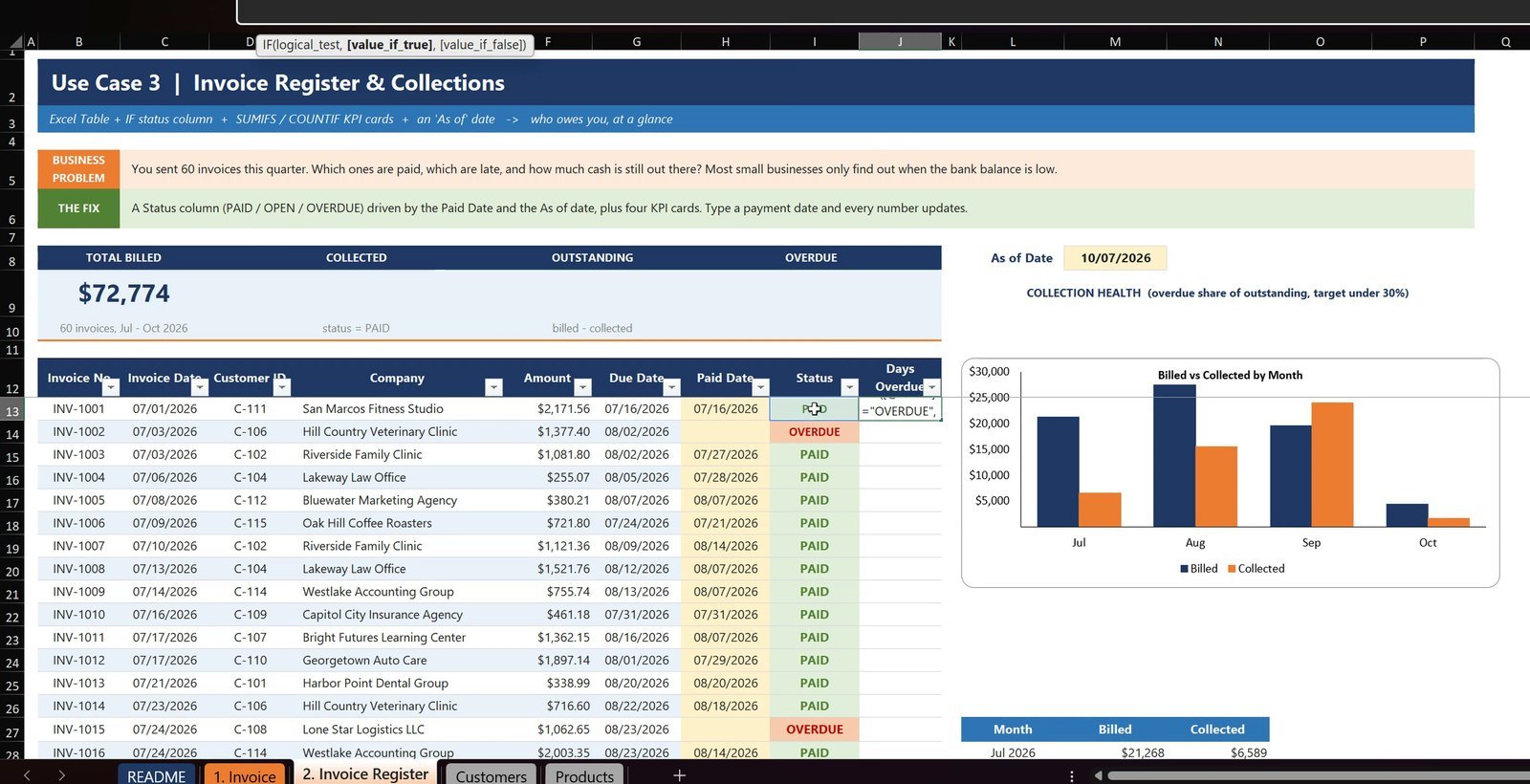Screen dimensions: 1530x784
Task: Open the Due Date filter dropdown
Action: 671,387
